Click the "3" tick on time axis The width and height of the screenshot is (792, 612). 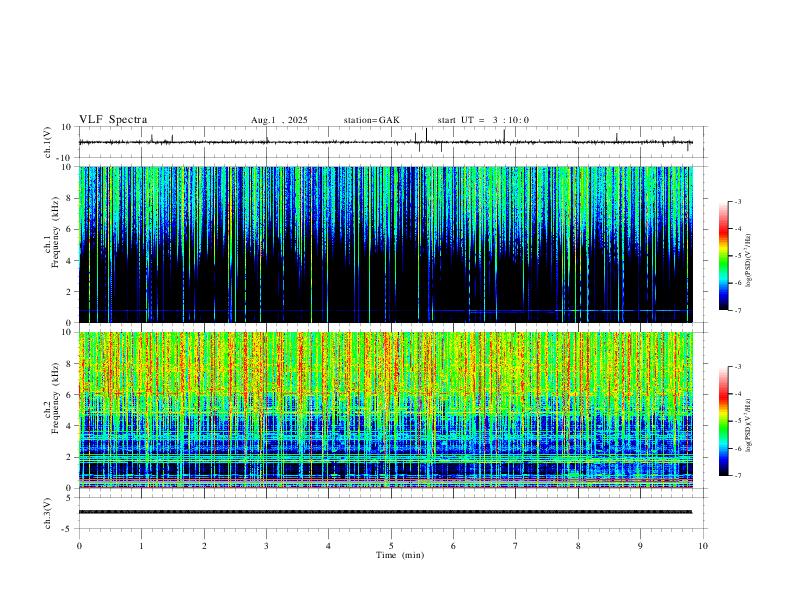(266, 546)
